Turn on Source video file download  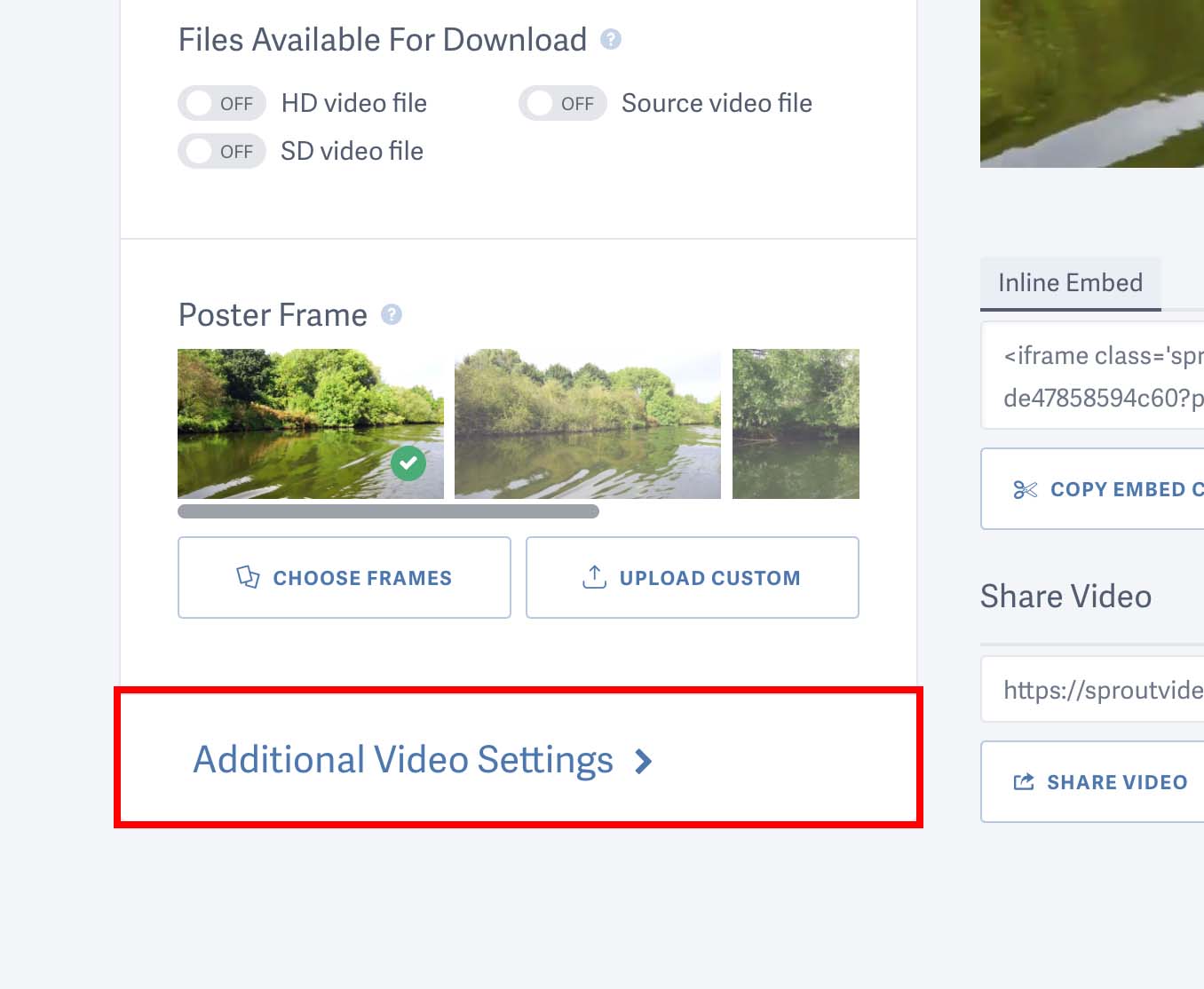(562, 103)
